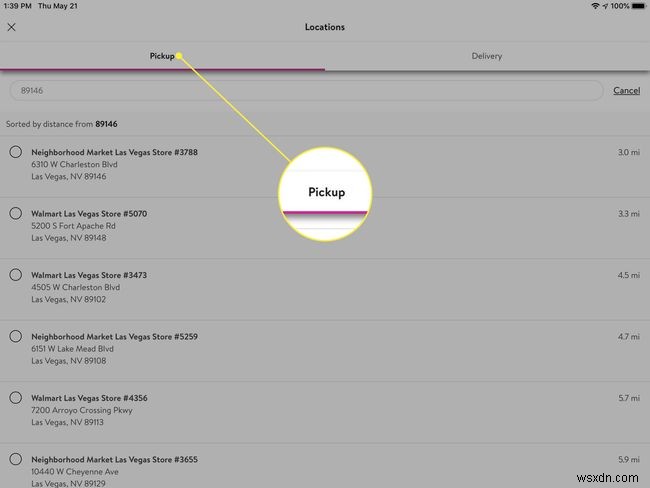
Task: Switch to the Delivery tab
Action: coord(487,56)
